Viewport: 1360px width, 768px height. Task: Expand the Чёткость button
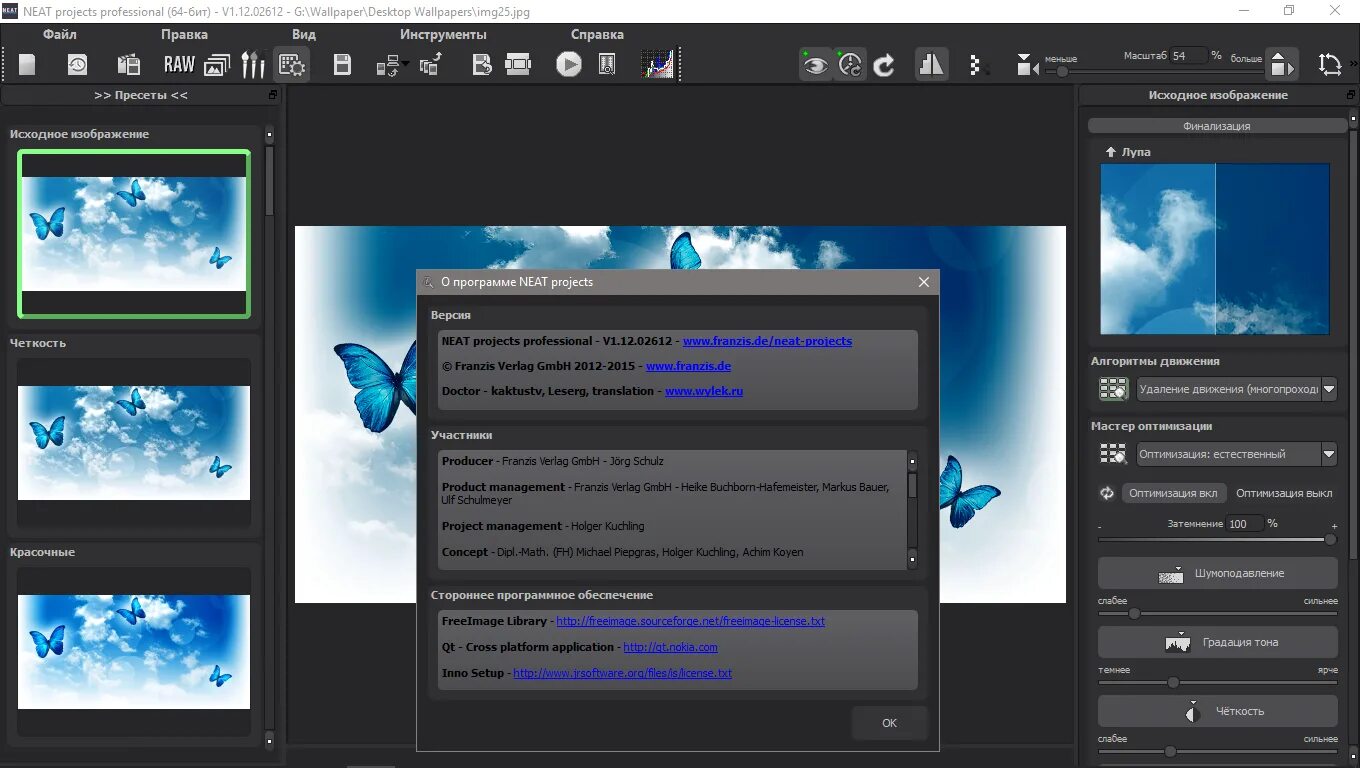pos(1217,711)
